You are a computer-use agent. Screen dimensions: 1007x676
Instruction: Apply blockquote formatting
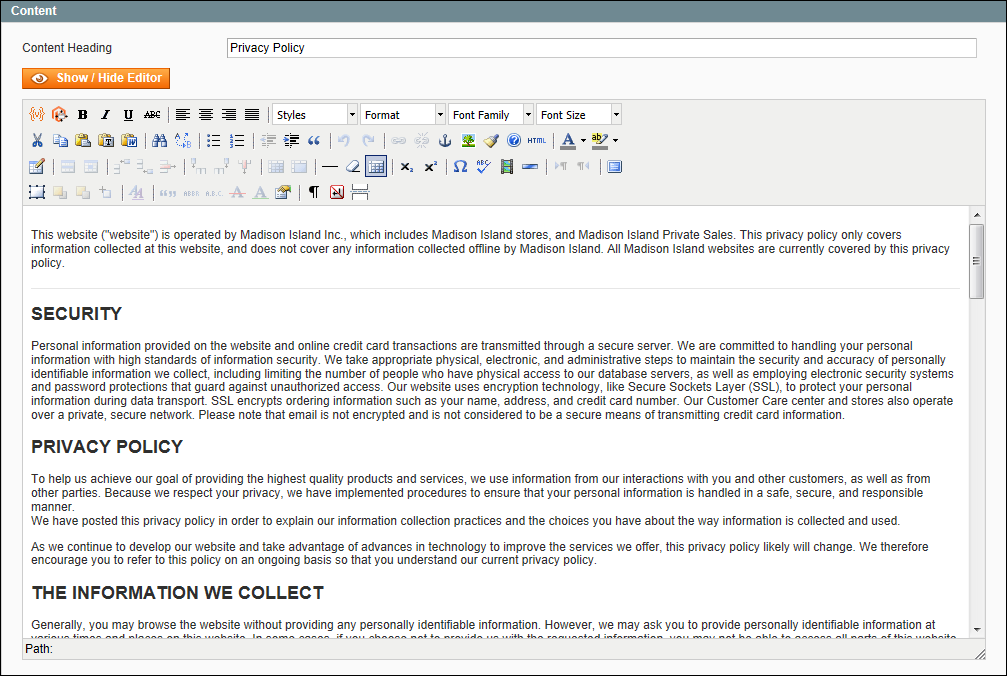(x=314, y=140)
